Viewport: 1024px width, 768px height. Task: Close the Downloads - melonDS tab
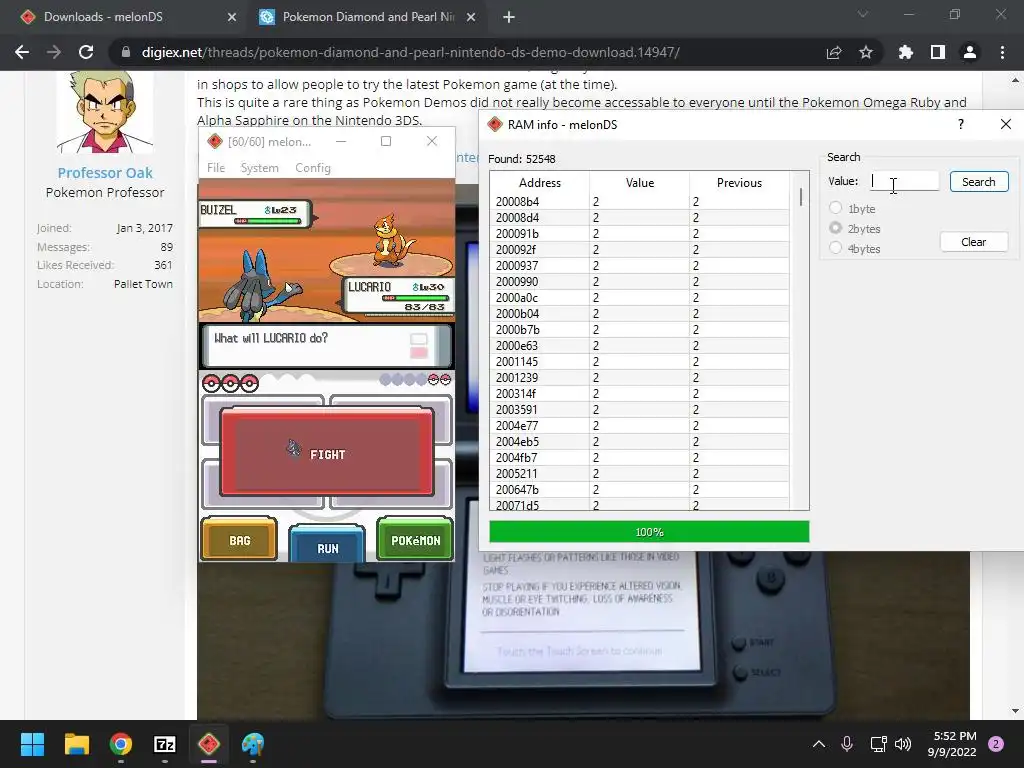pos(232,17)
